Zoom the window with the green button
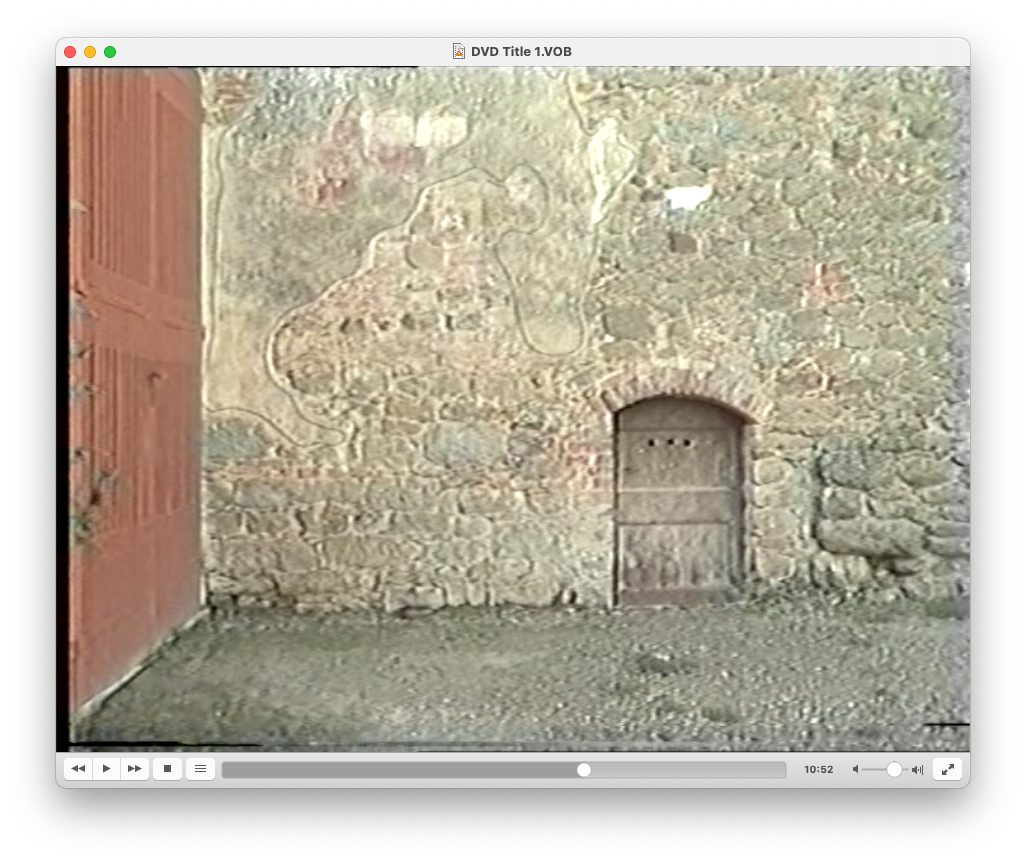 110,52
